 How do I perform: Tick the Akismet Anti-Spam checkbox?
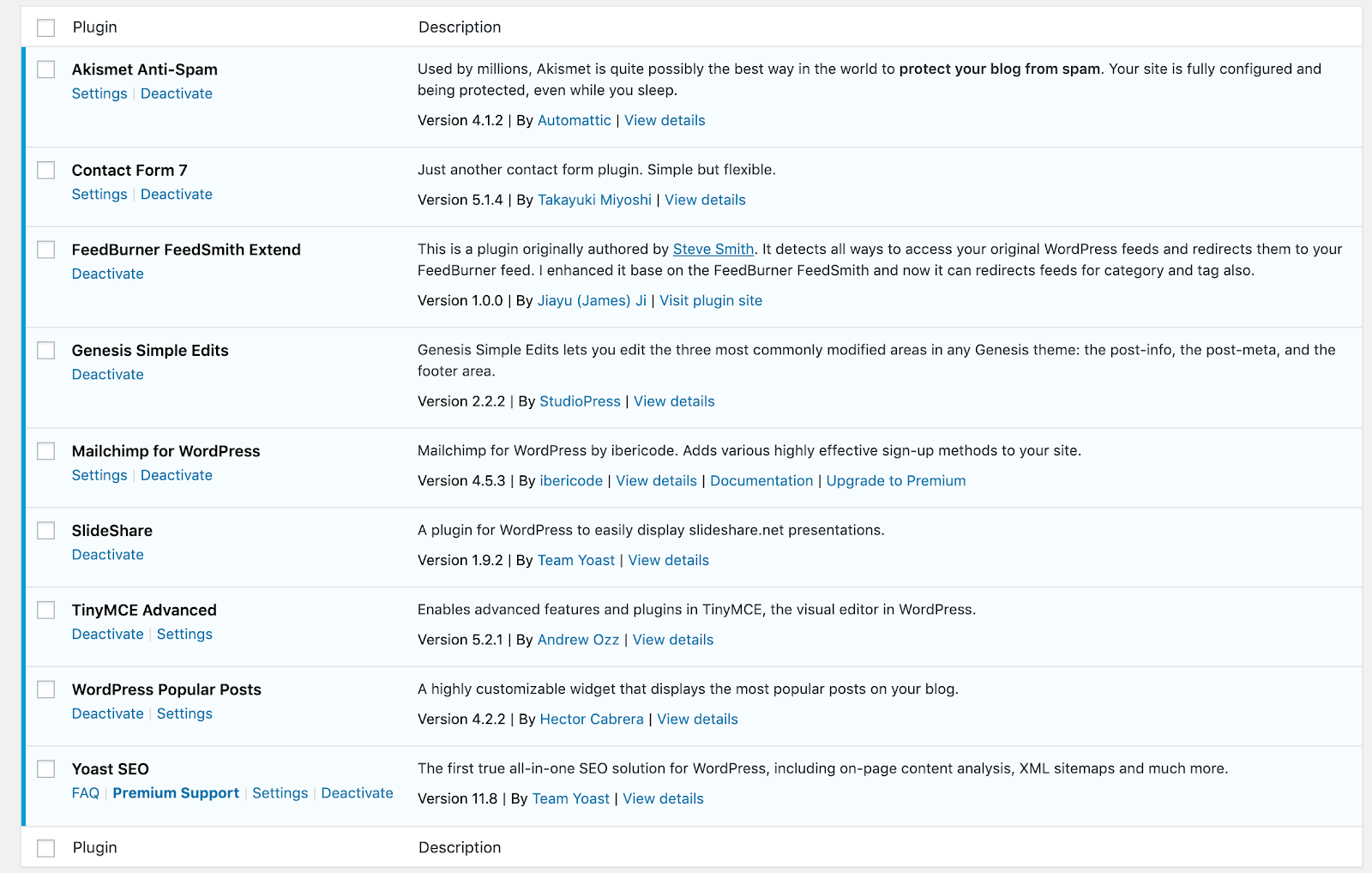click(x=46, y=69)
